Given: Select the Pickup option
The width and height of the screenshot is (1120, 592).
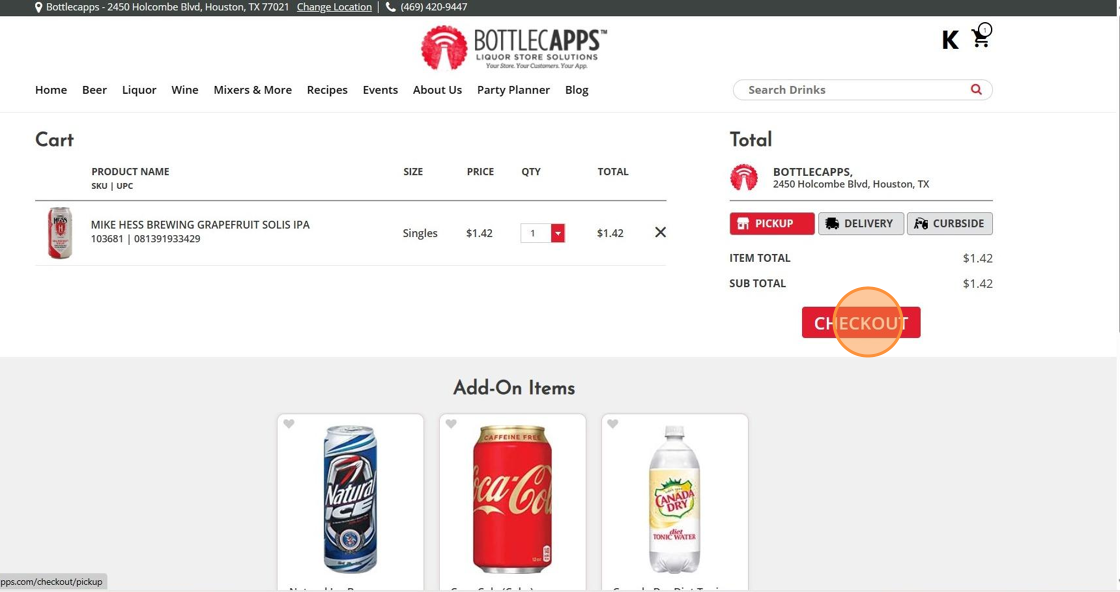Looking at the screenshot, I should pyautogui.click(x=771, y=224).
